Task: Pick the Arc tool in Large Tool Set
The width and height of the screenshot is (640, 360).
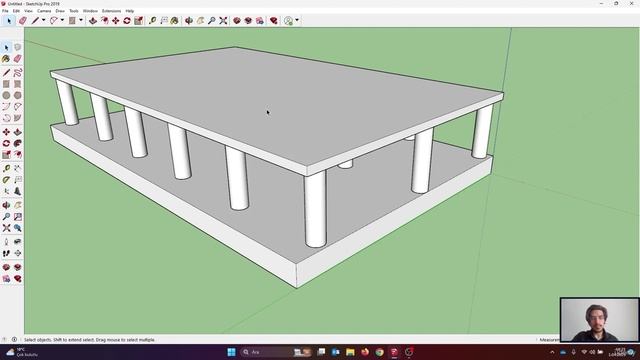Action: pyautogui.click(x=6, y=107)
